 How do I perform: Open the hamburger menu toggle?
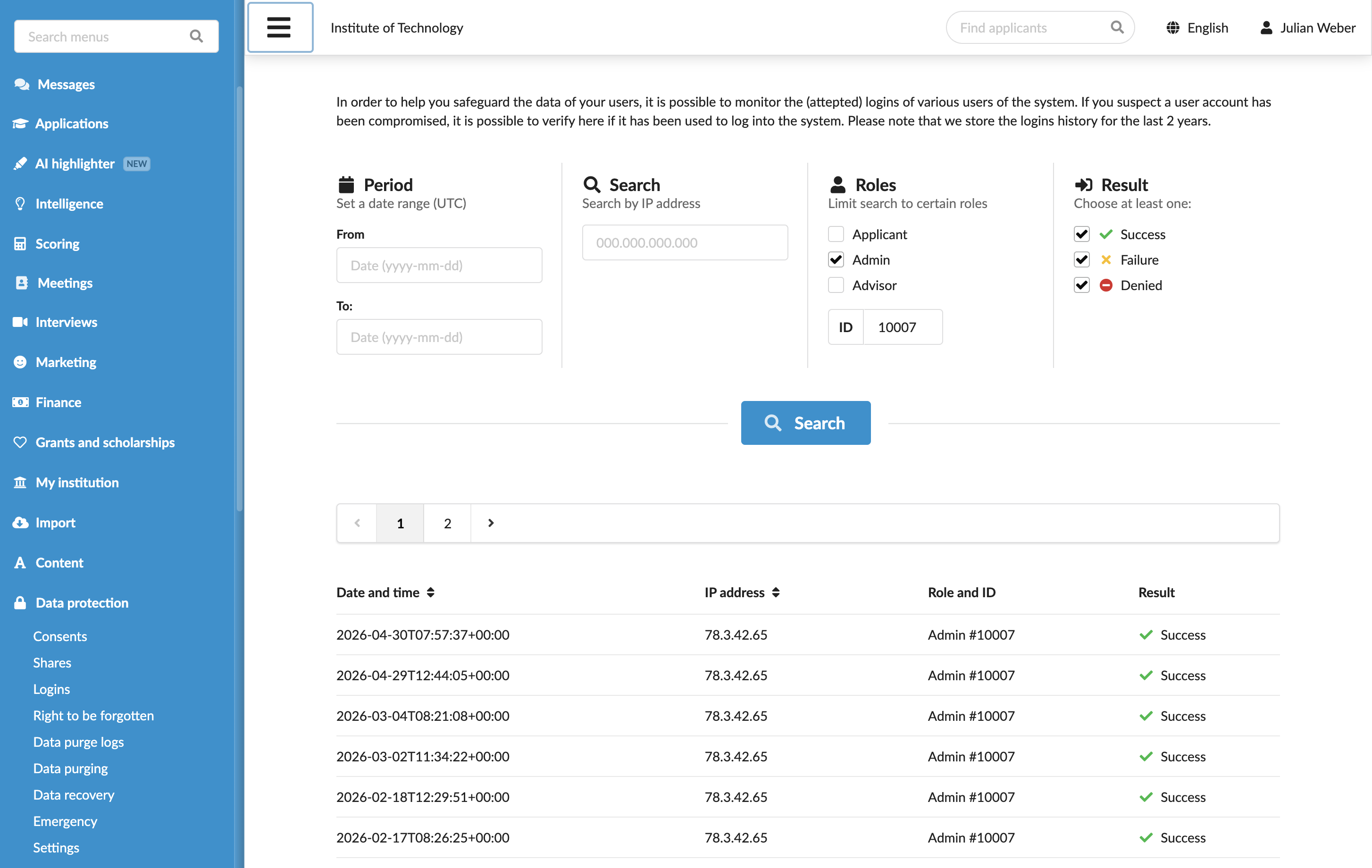coord(279,27)
